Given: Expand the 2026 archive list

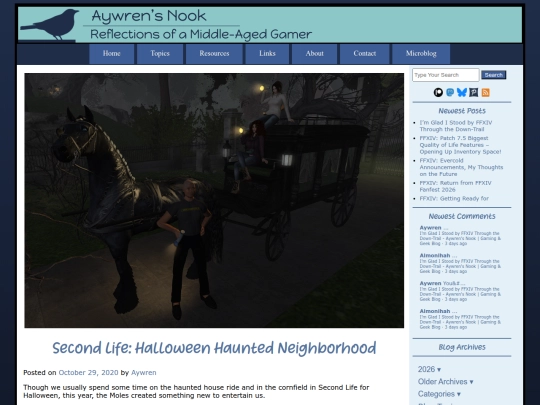Looking at the screenshot, I should tap(429, 369).
